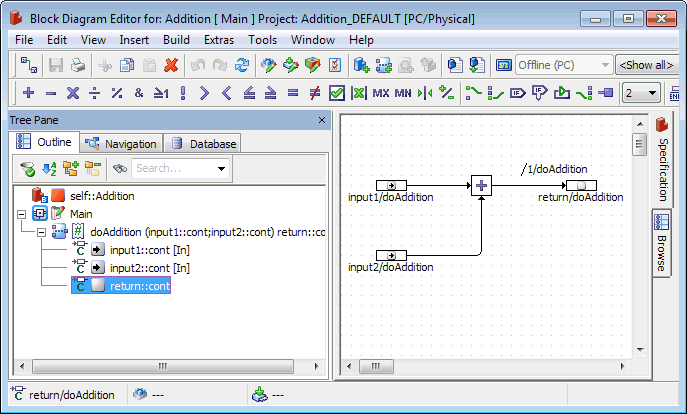
Task: Switch to the Database tab
Action: click(x=203, y=144)
